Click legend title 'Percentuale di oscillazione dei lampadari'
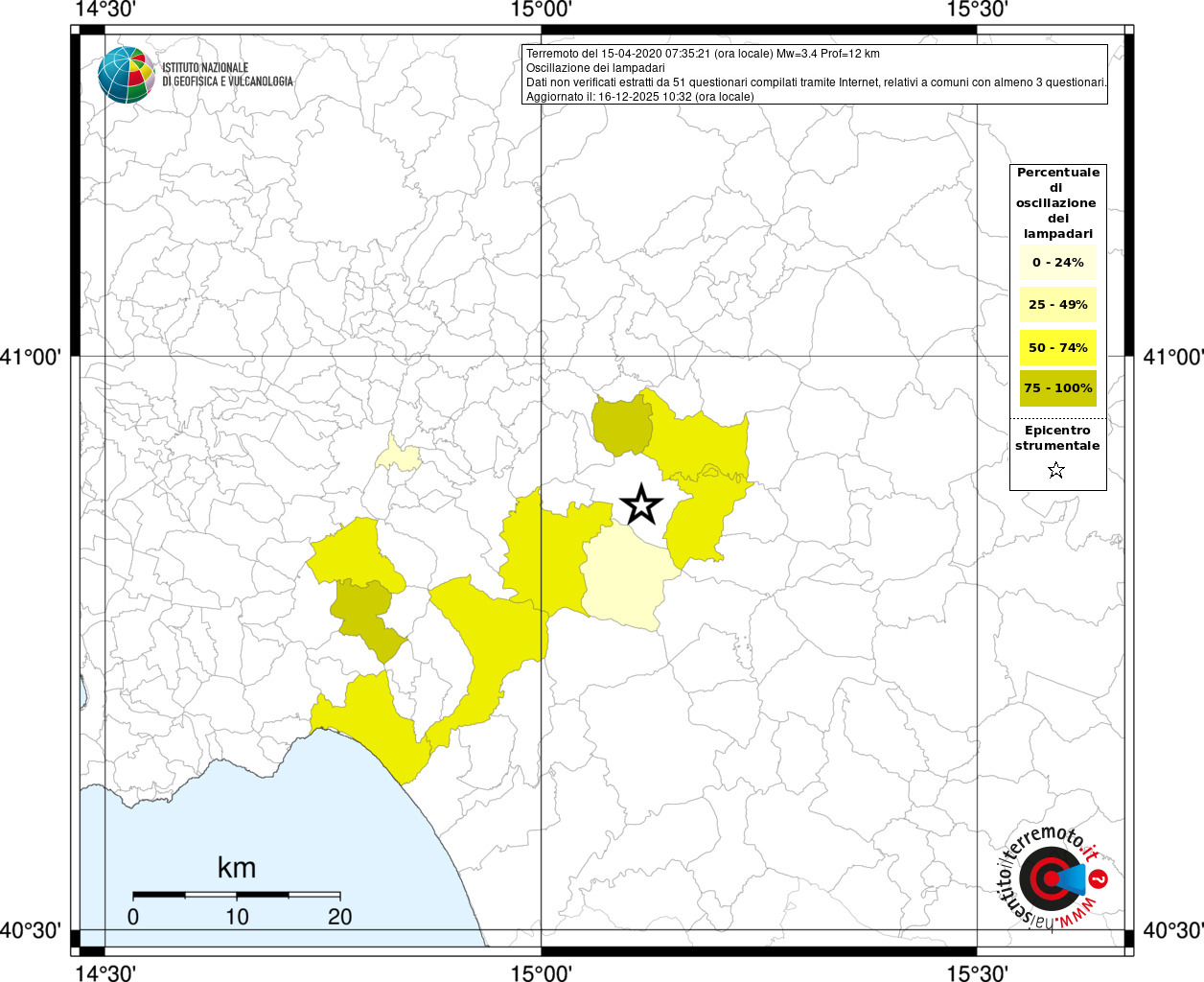Screen dimensions: 1204x982 point(1057,202)
